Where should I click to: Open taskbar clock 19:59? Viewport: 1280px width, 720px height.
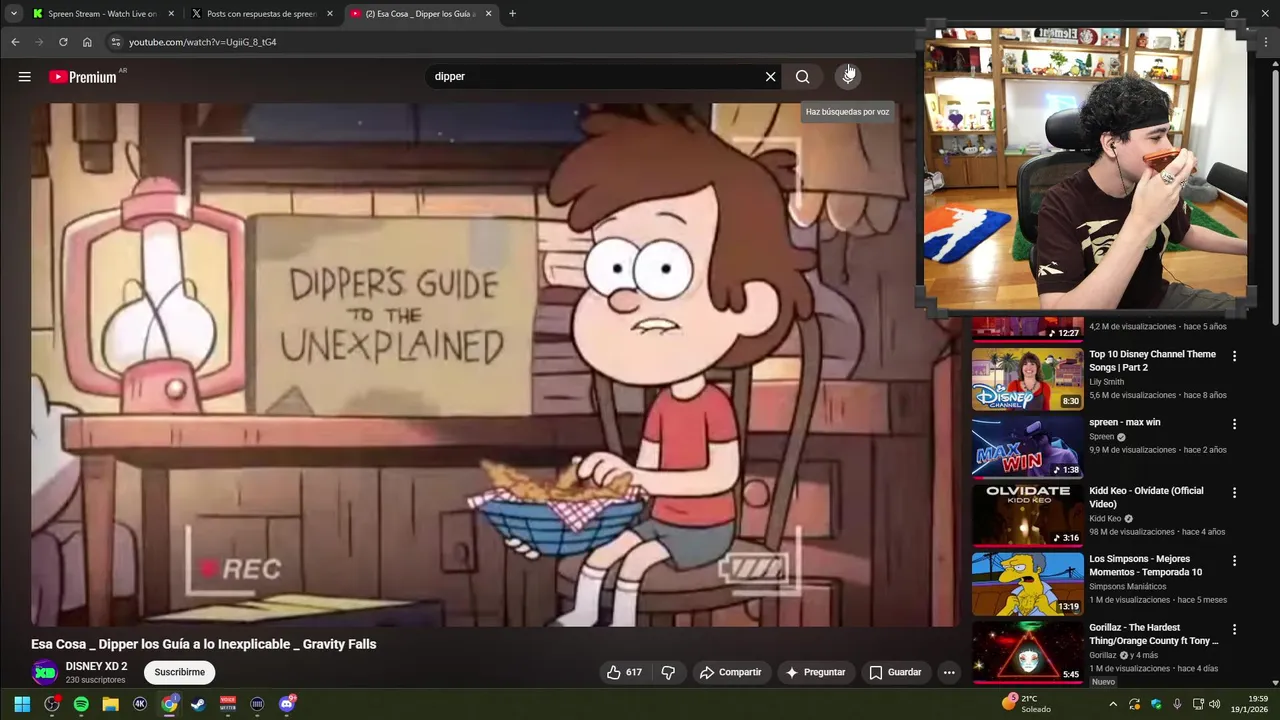pos(1249,704)
